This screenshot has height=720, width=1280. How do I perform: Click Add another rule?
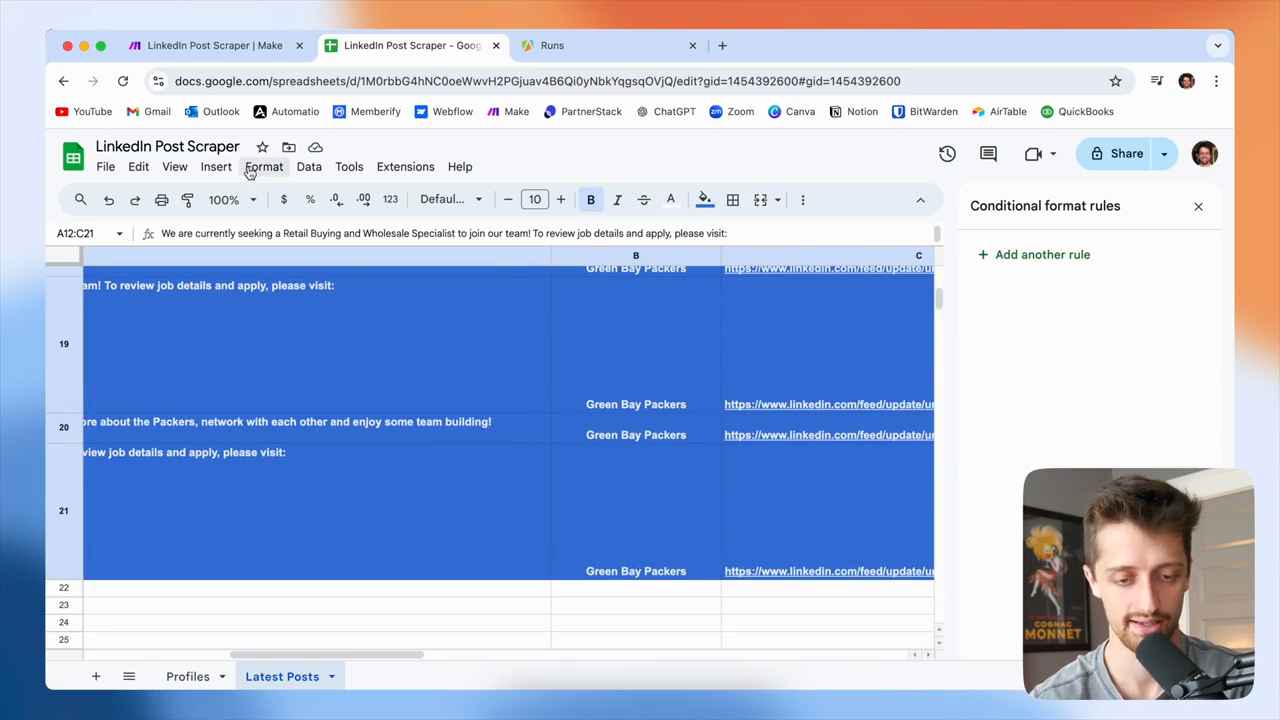[x=1034, y=255]
